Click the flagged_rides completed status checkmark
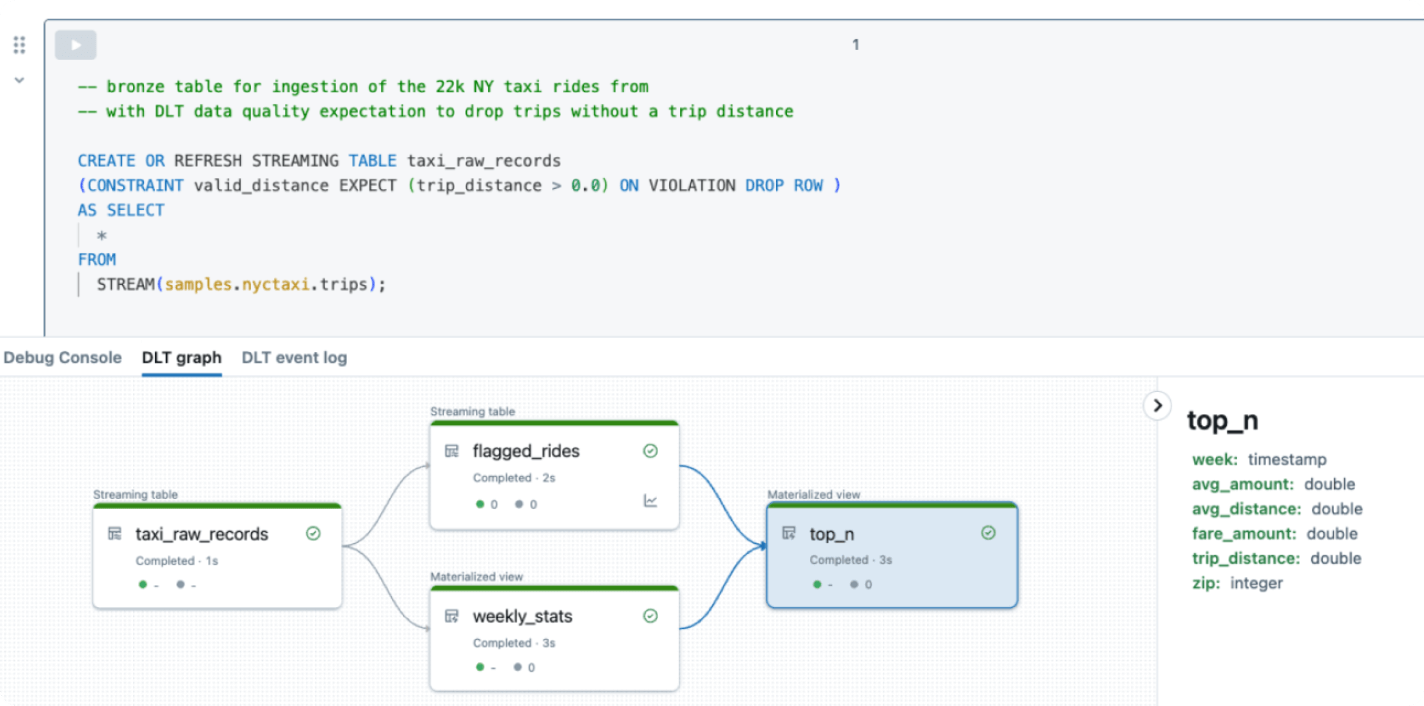Viewport: 1424px width, 706px height. tap(650, 451)
